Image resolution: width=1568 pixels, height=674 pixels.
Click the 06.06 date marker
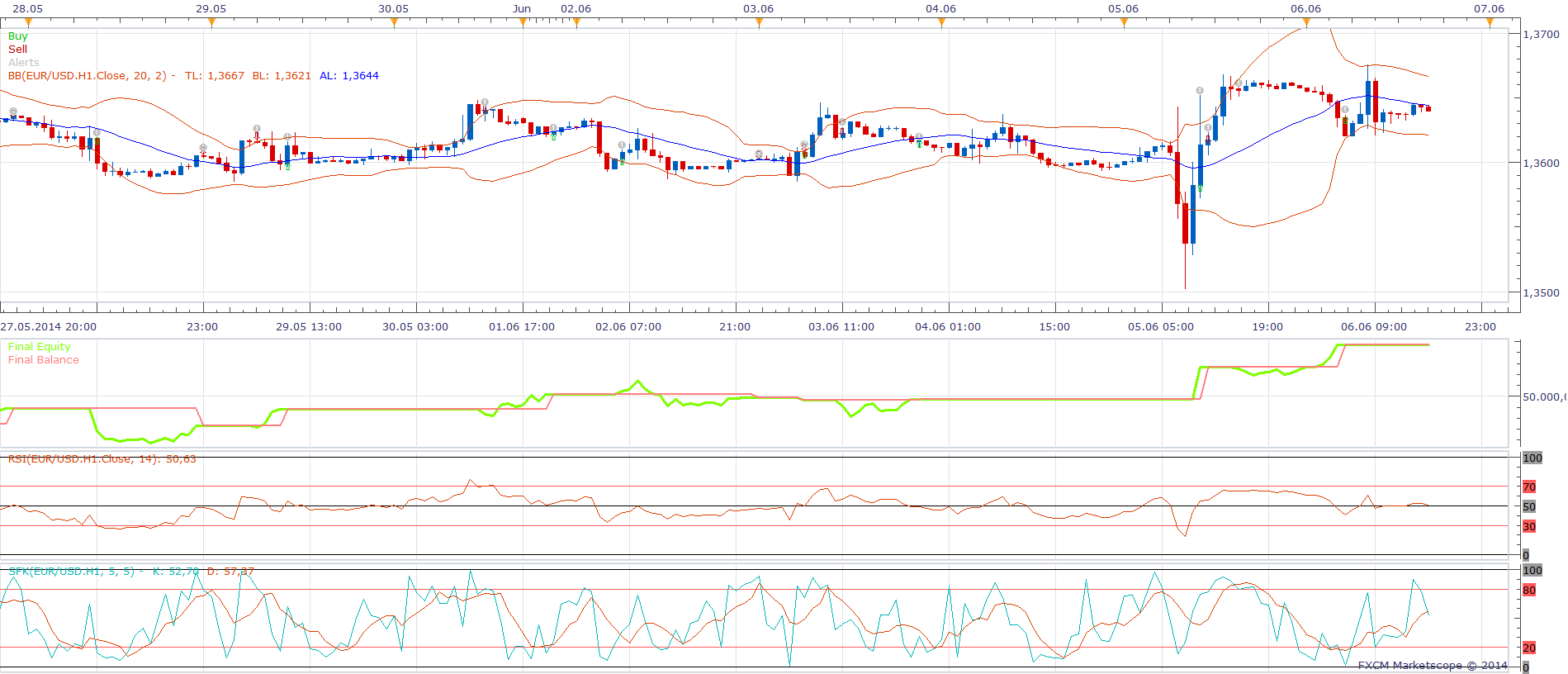click(x=1306, y=23)
